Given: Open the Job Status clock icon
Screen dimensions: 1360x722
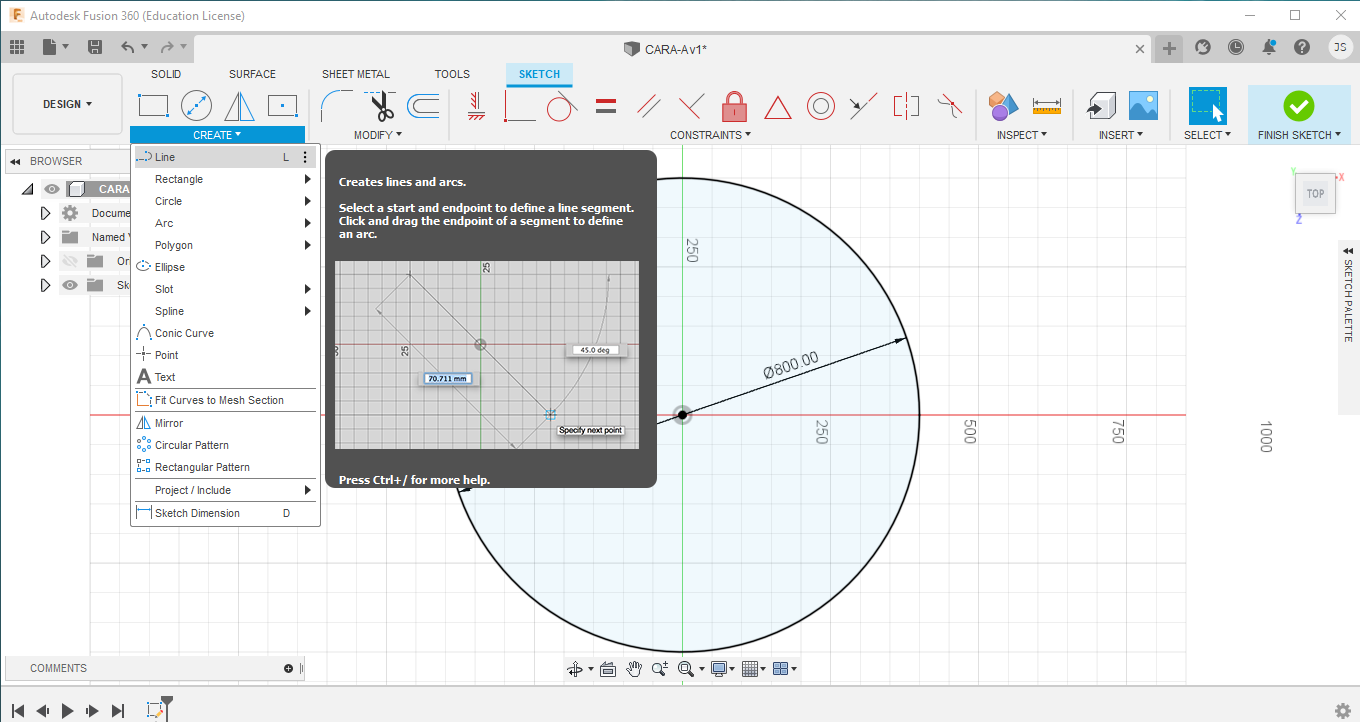Looking at the screenshot, I should pos(1236,47).
